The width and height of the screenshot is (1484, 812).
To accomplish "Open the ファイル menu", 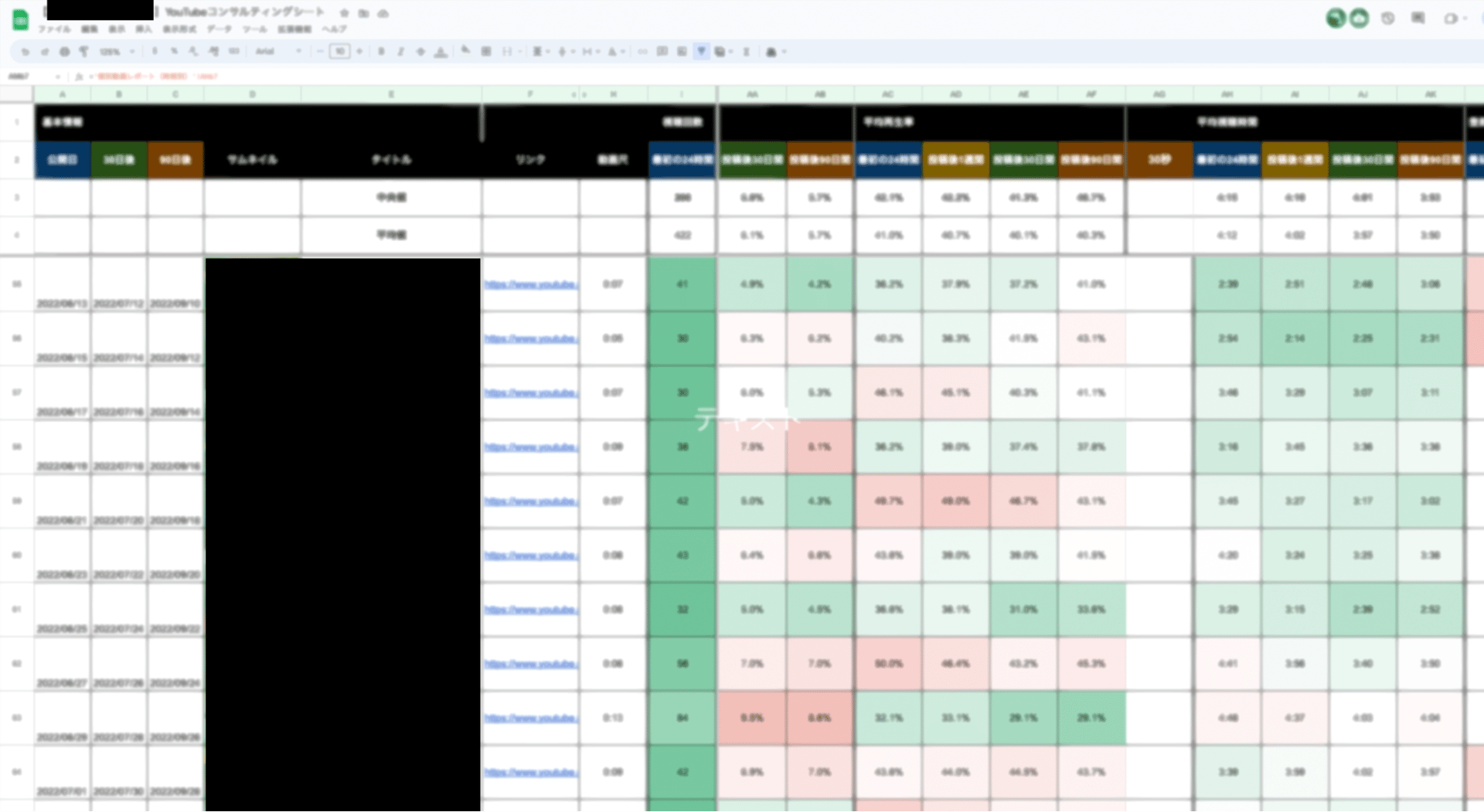I will coord(54,29).
